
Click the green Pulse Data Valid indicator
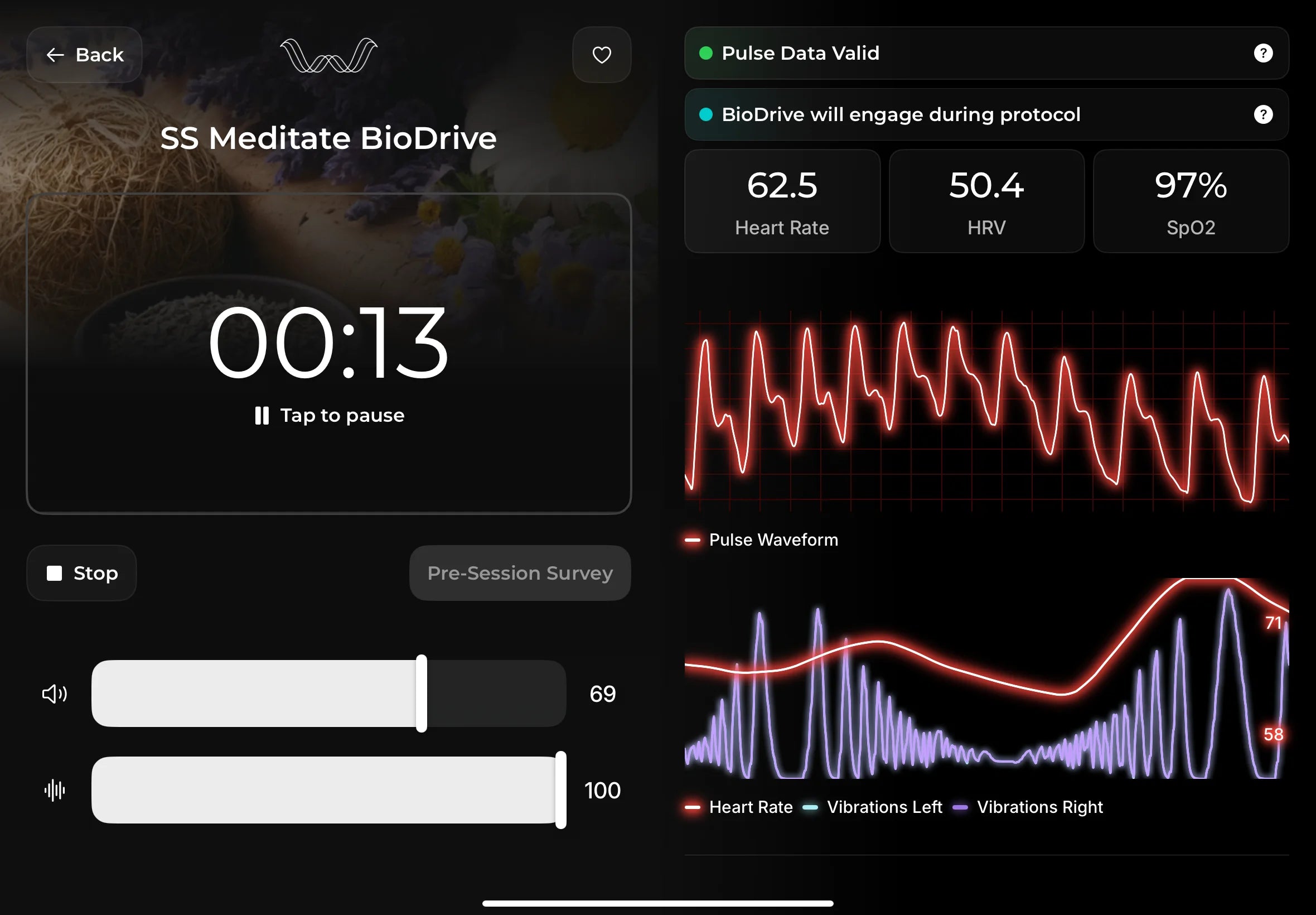pyautogui.click(x=706, y=54)
